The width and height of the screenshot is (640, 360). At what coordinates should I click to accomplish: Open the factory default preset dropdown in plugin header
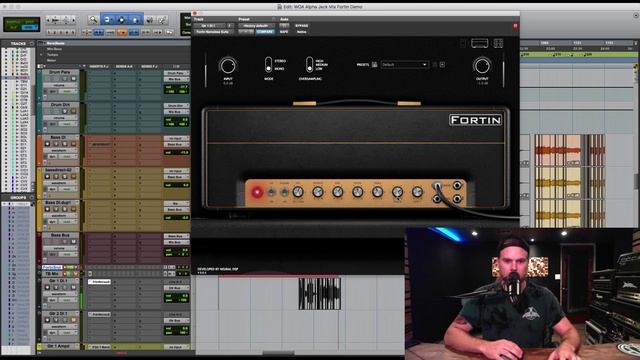(256, 26)
